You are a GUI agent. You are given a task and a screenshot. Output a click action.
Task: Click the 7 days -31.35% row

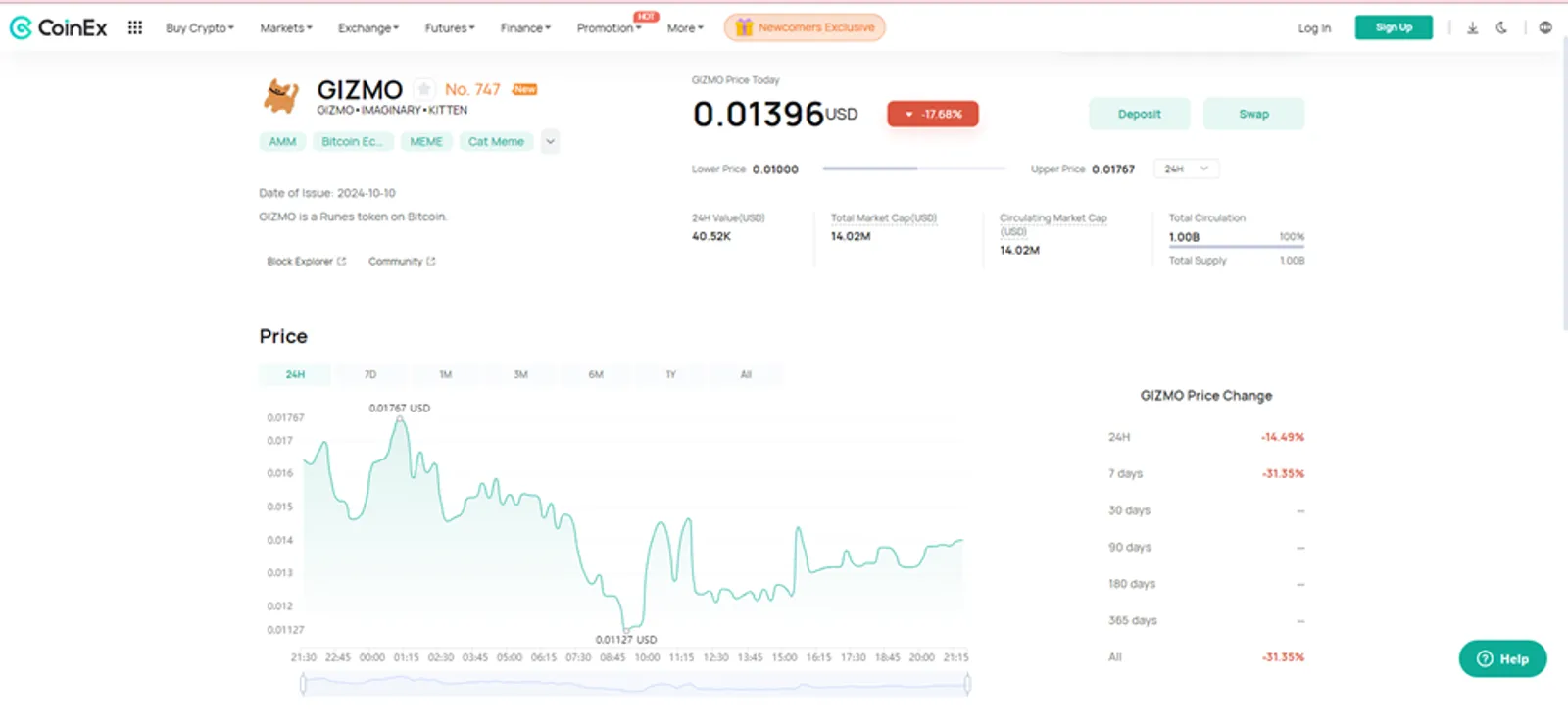1206,473
